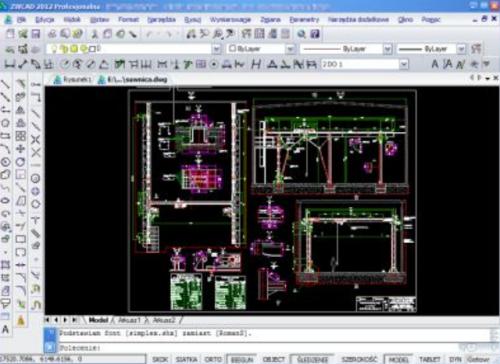Toggle SKOK snap in the status bar
Viewport: 500px width, 364px height.
[x=160, y=359]
